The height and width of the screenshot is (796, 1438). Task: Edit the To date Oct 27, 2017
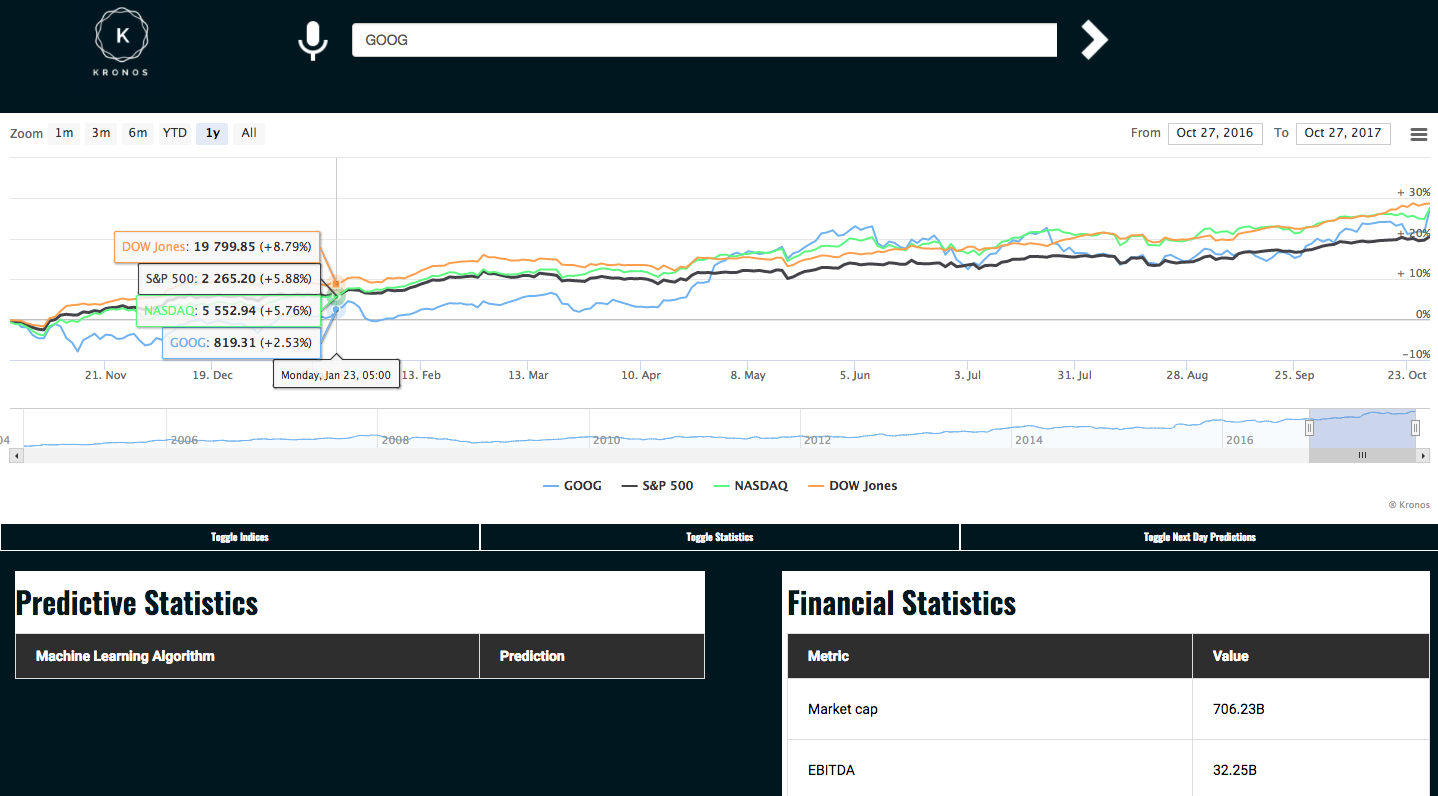(1343, 133)
